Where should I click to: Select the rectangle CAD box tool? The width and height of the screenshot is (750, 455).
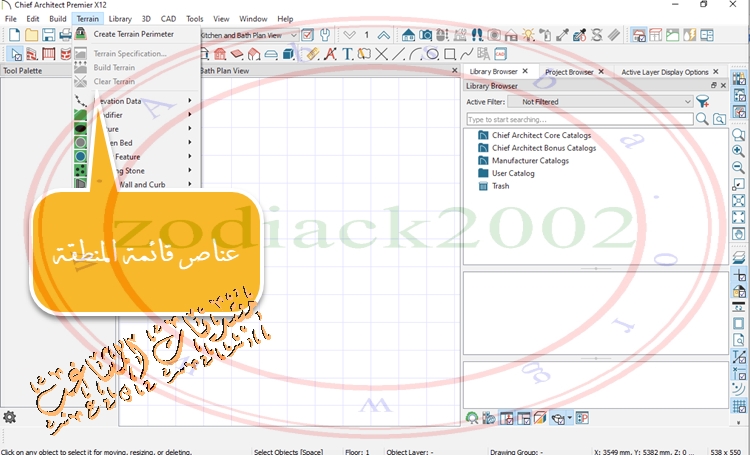[x=450, y=54]
